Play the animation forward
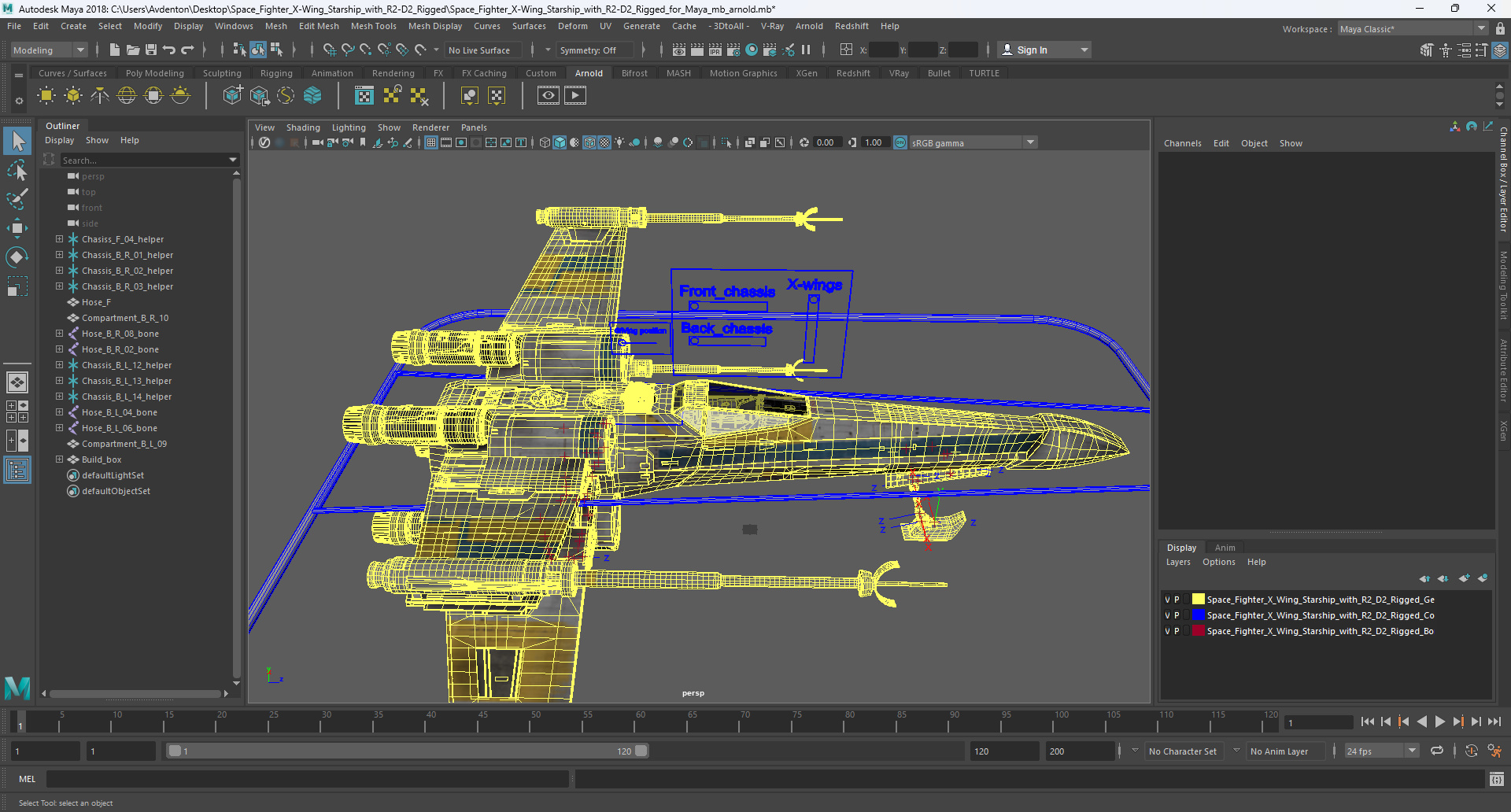Image resolution: width=1511 pixels, height=812 pixels. point(1439,722)
